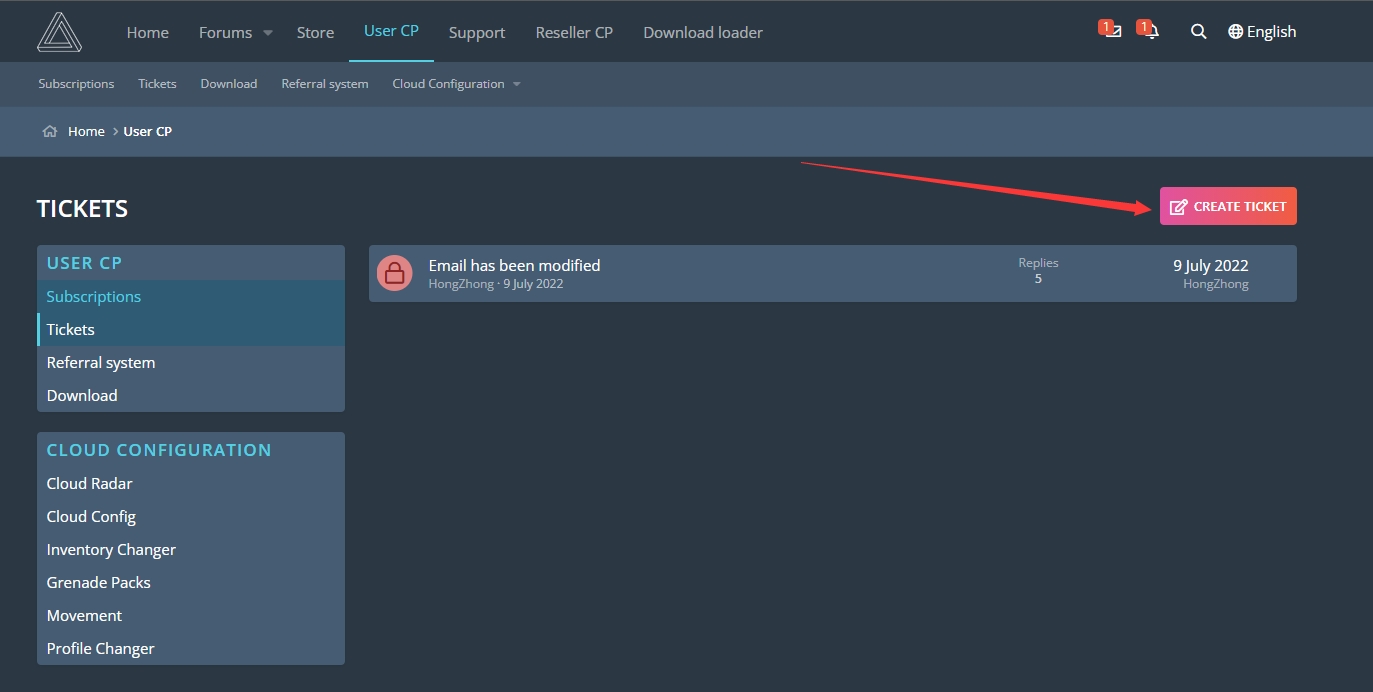Click the Profile Changer sidebar link
Image resolution: width=1373 pixels, height=692 pixels.
[101, 649]
